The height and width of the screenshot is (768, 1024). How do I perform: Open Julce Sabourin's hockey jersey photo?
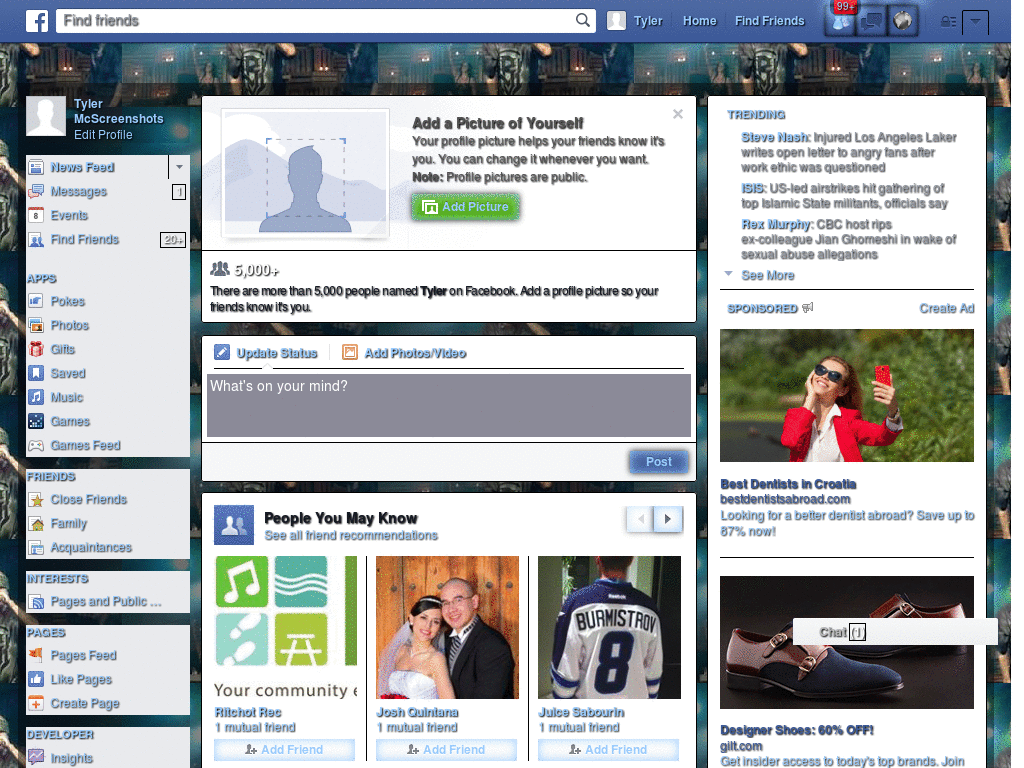[x=609, y=628]
